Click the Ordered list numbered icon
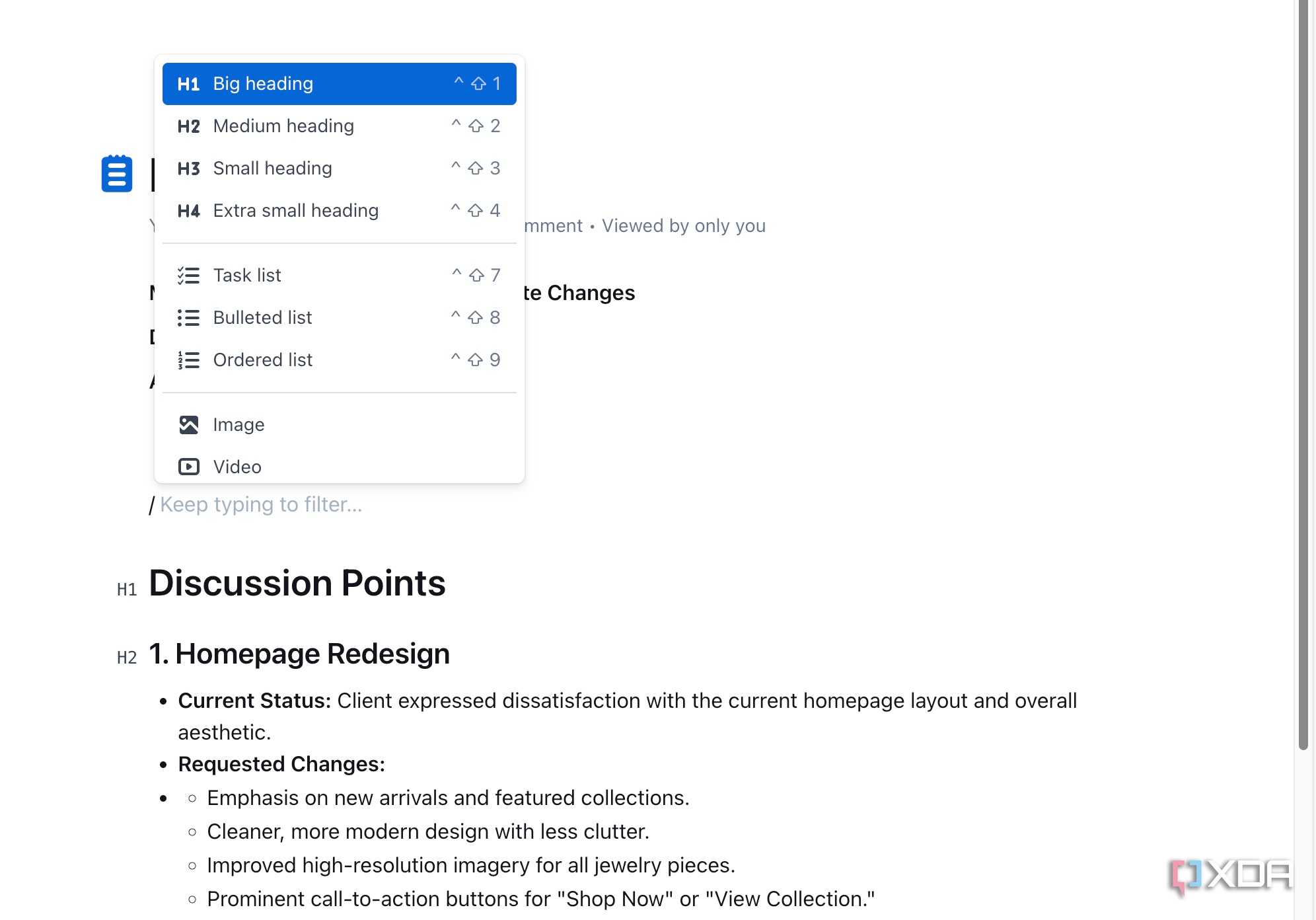This screenshot has width=1316, height=920. [x=188, y=360]
